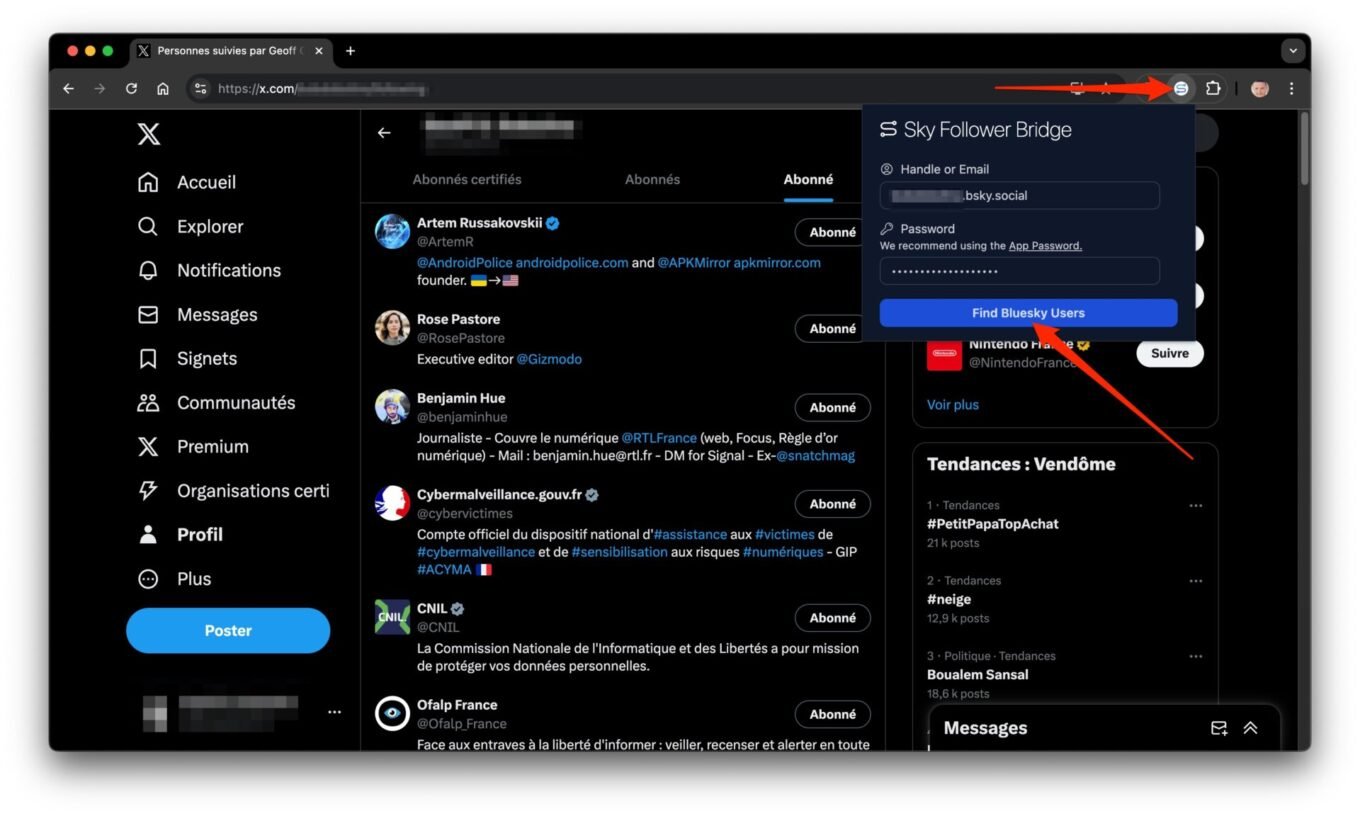Click the X logo in sidebar

[x=149, y=134]
